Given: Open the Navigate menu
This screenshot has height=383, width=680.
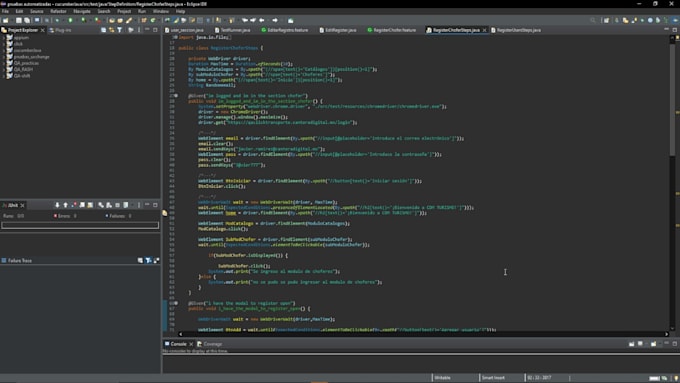Looking at the screenshot, I should [x=82, y=11].
